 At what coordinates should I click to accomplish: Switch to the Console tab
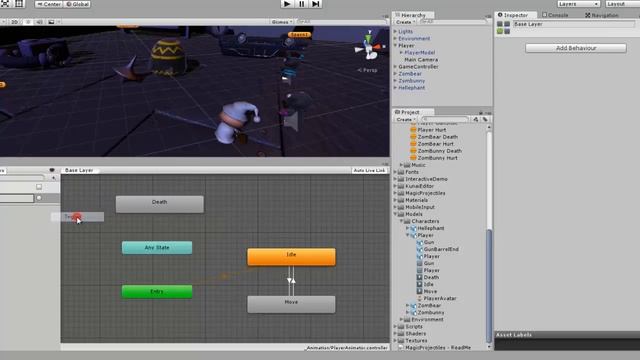[x=555, y=15]
